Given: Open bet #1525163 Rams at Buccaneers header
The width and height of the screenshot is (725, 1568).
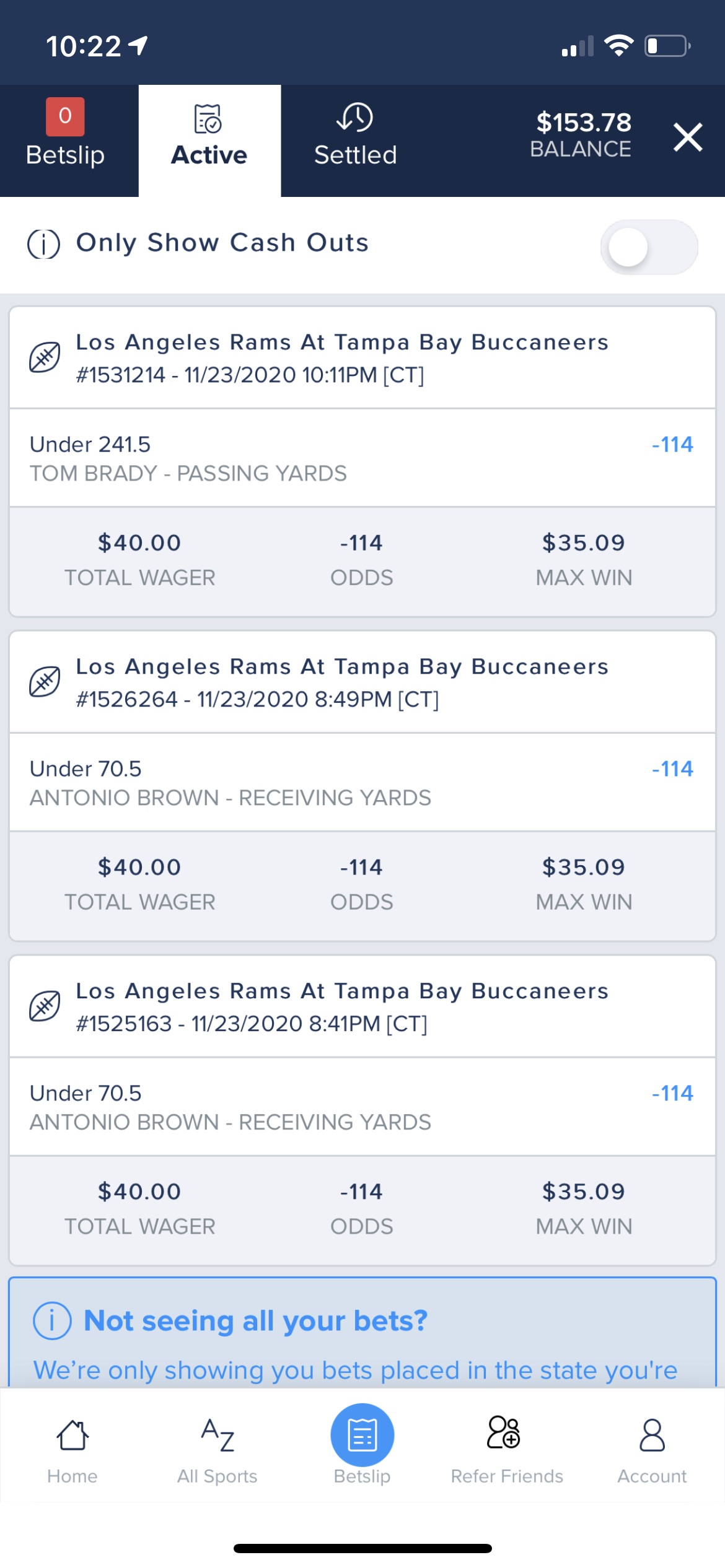Looking at the screenshot, I should (x=362, y=1006).
